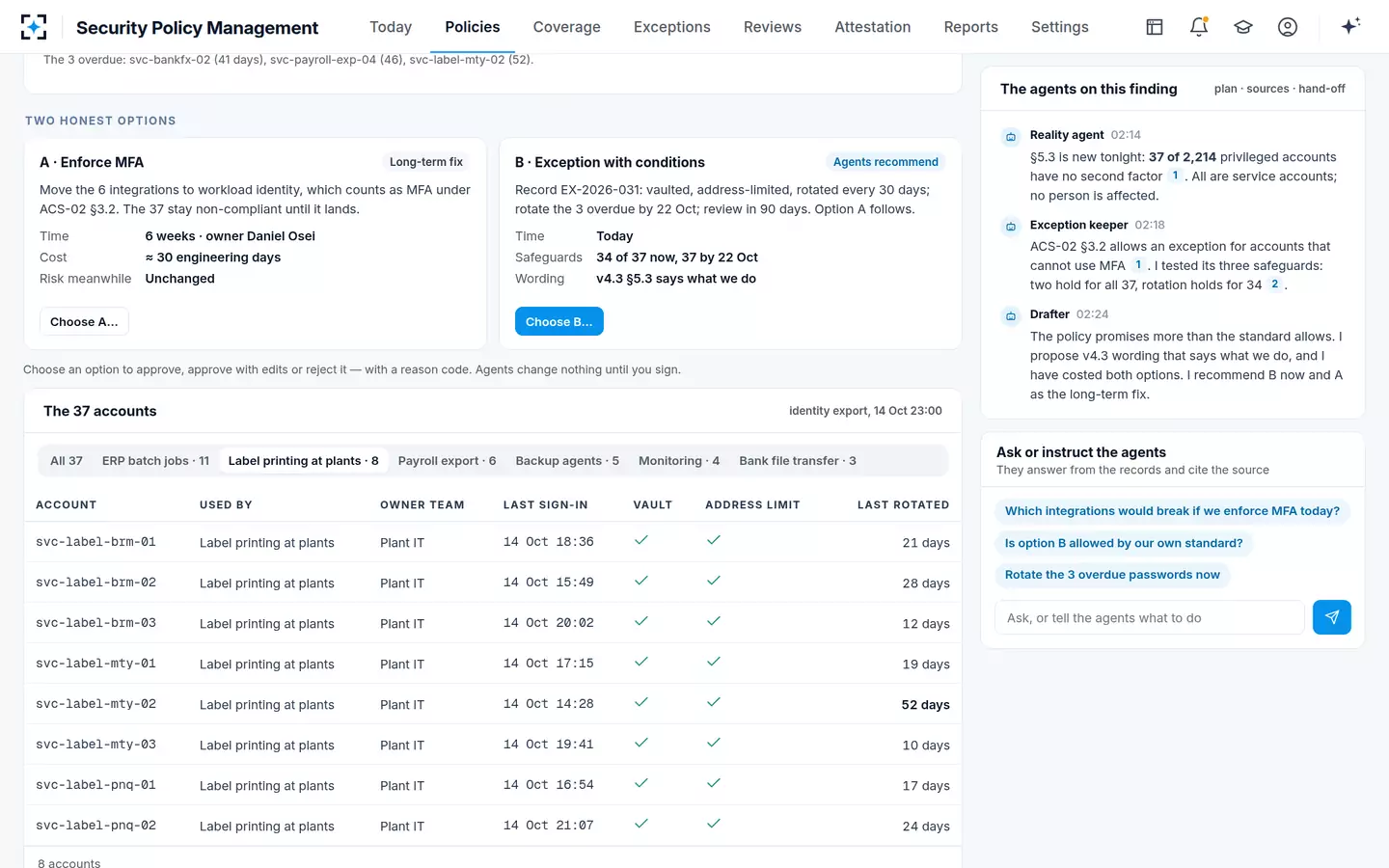
Task: Open the Coverage tab
Action: [x=567, y=27]
